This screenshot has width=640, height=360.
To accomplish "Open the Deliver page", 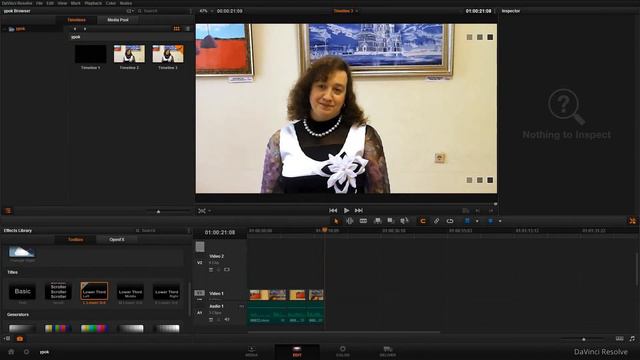I will tap(388, 351).
